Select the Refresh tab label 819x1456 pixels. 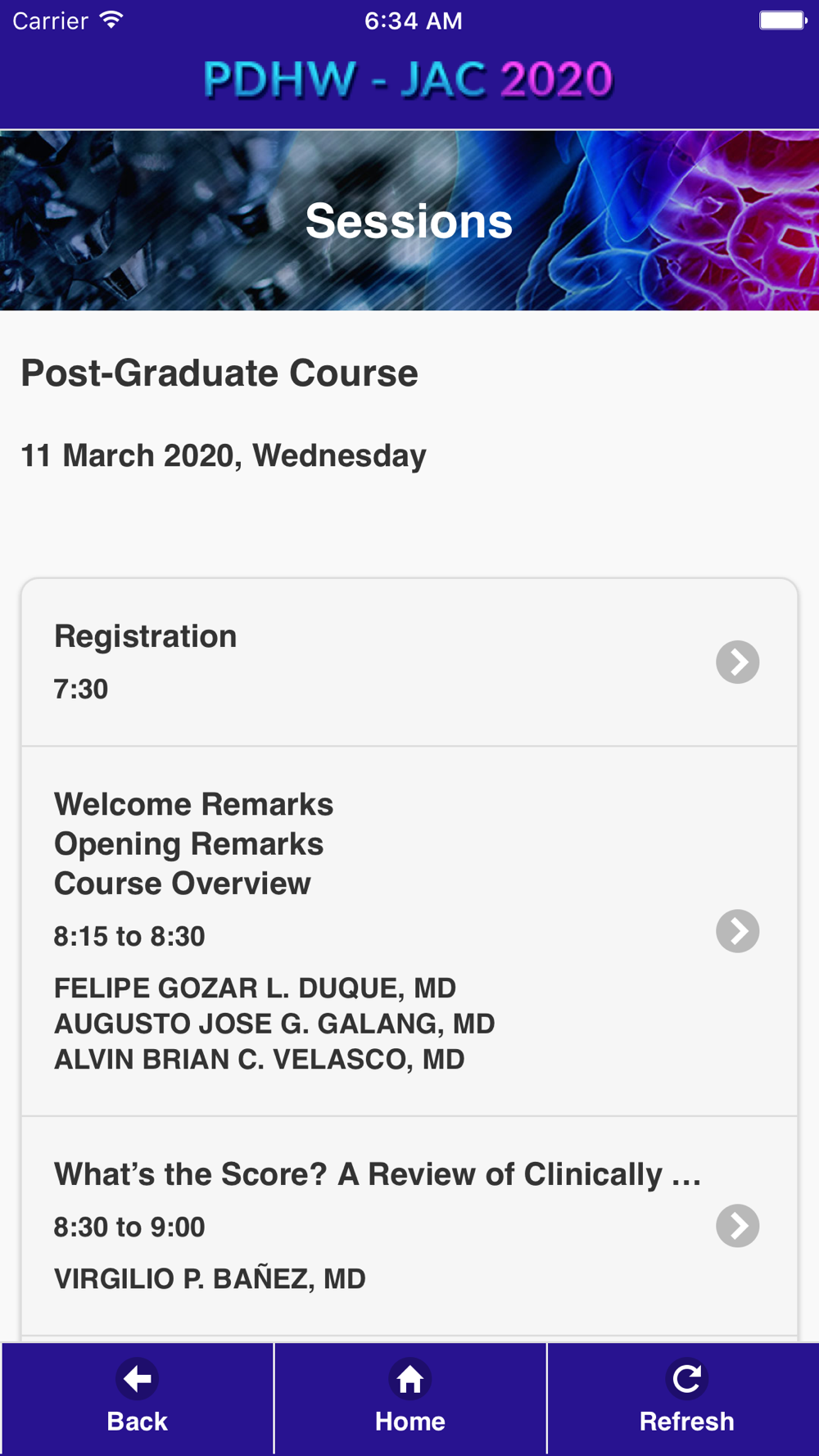point(686,1421)
